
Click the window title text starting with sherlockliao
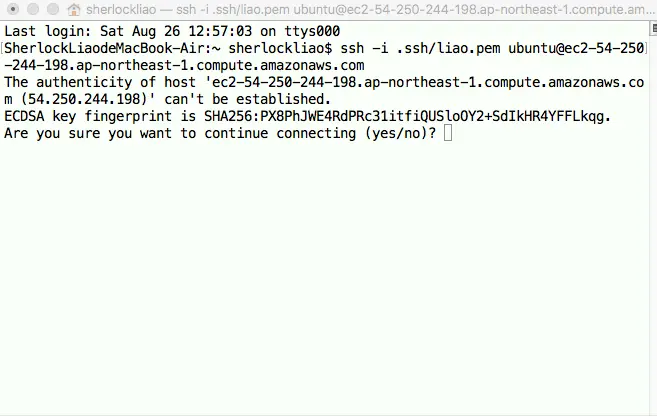[x=370, y=9]
